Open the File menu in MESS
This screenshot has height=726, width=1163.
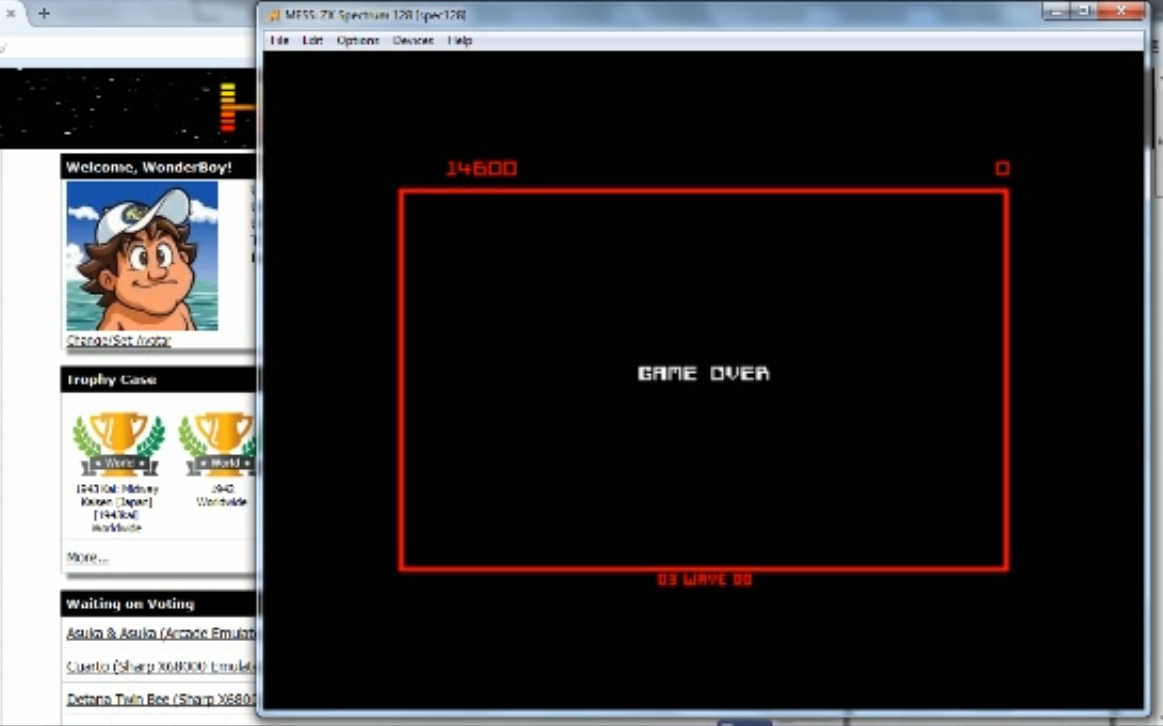[x=279, y=41]
